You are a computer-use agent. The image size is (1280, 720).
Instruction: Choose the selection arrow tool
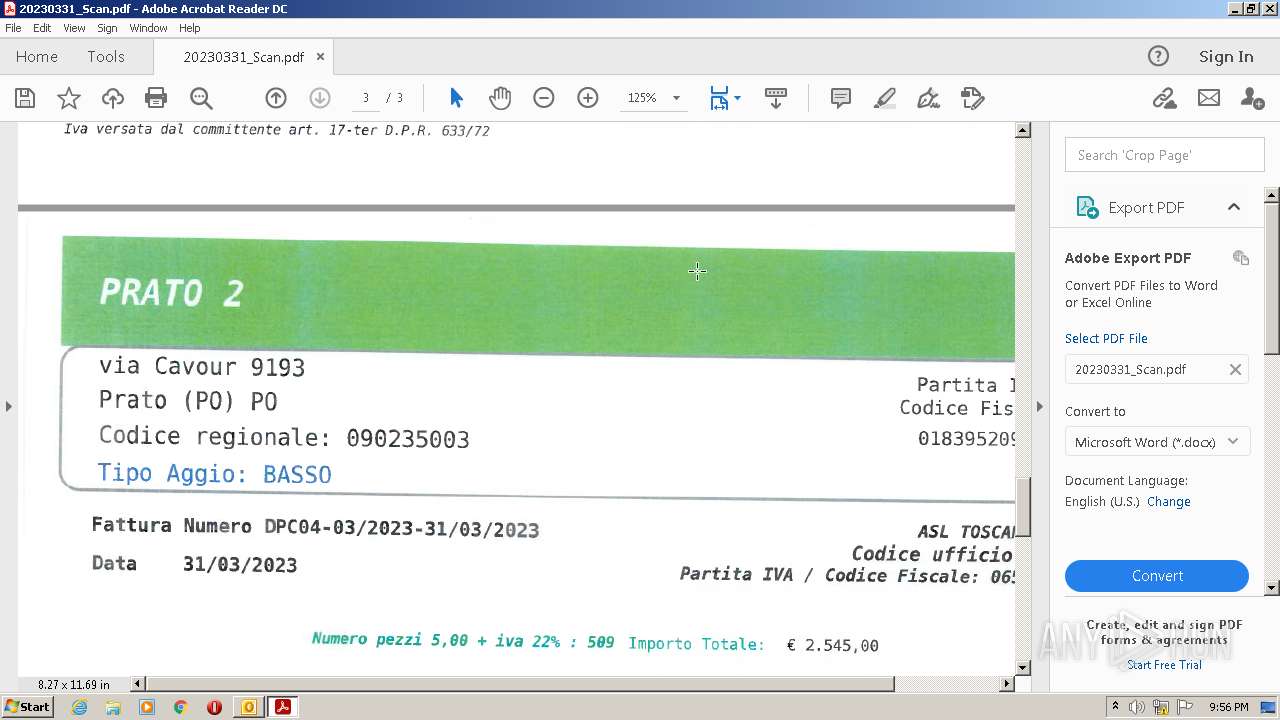pyautogui.click(x=456, y=98)
